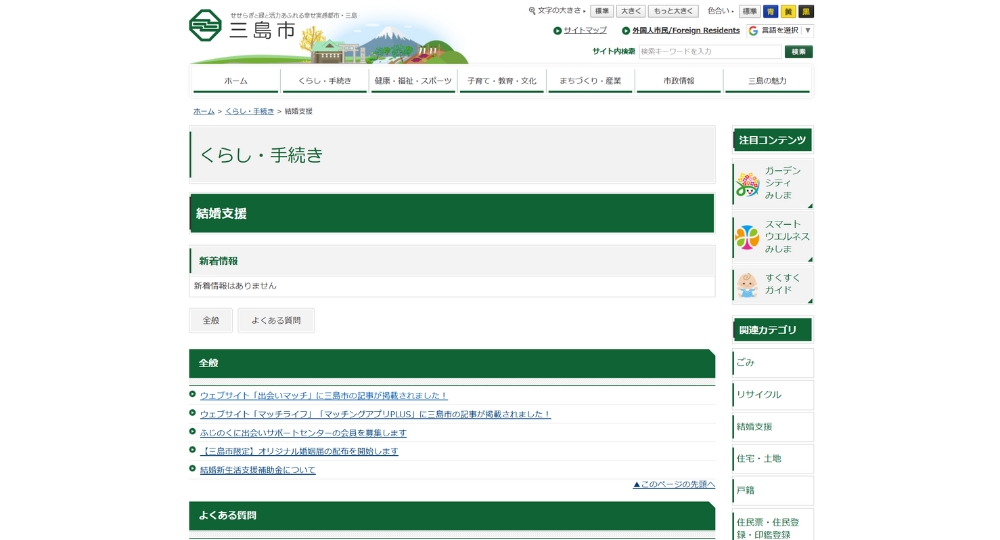Jump to the よくある質問 section button
1000x540 pixels.
(x=276, y=321)
